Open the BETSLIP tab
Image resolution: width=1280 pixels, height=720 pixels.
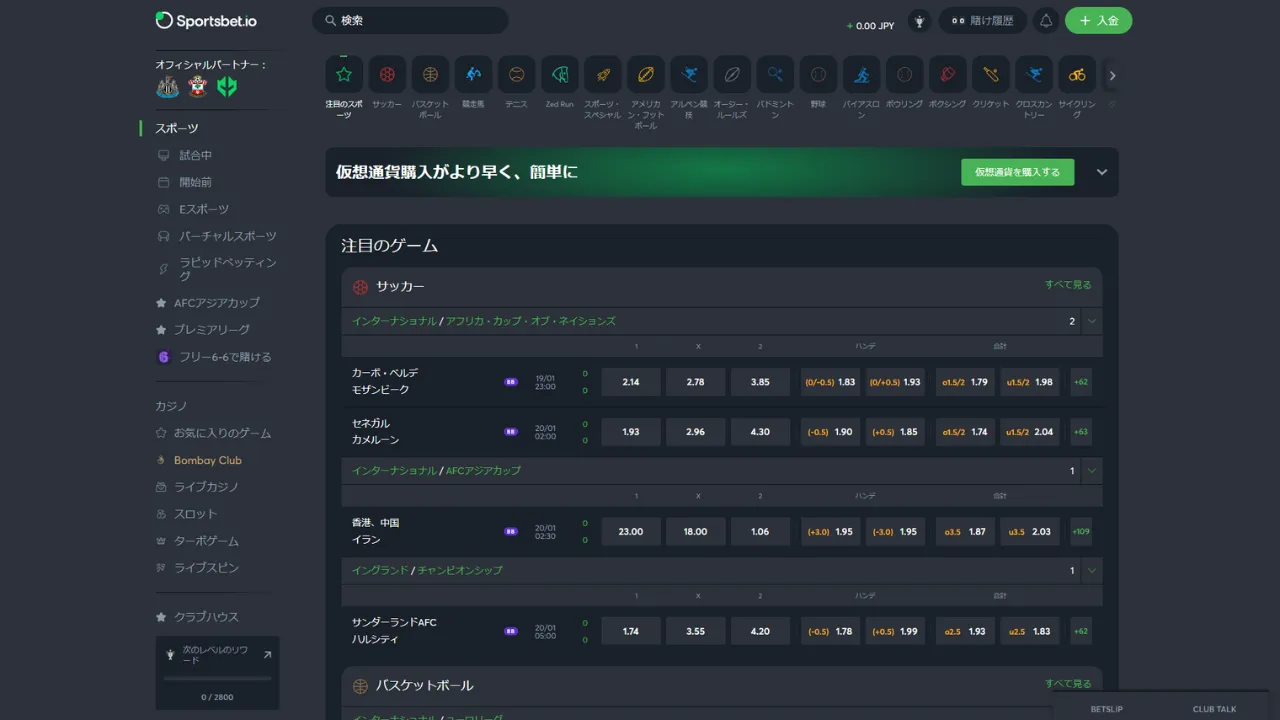coord(1106,709)
